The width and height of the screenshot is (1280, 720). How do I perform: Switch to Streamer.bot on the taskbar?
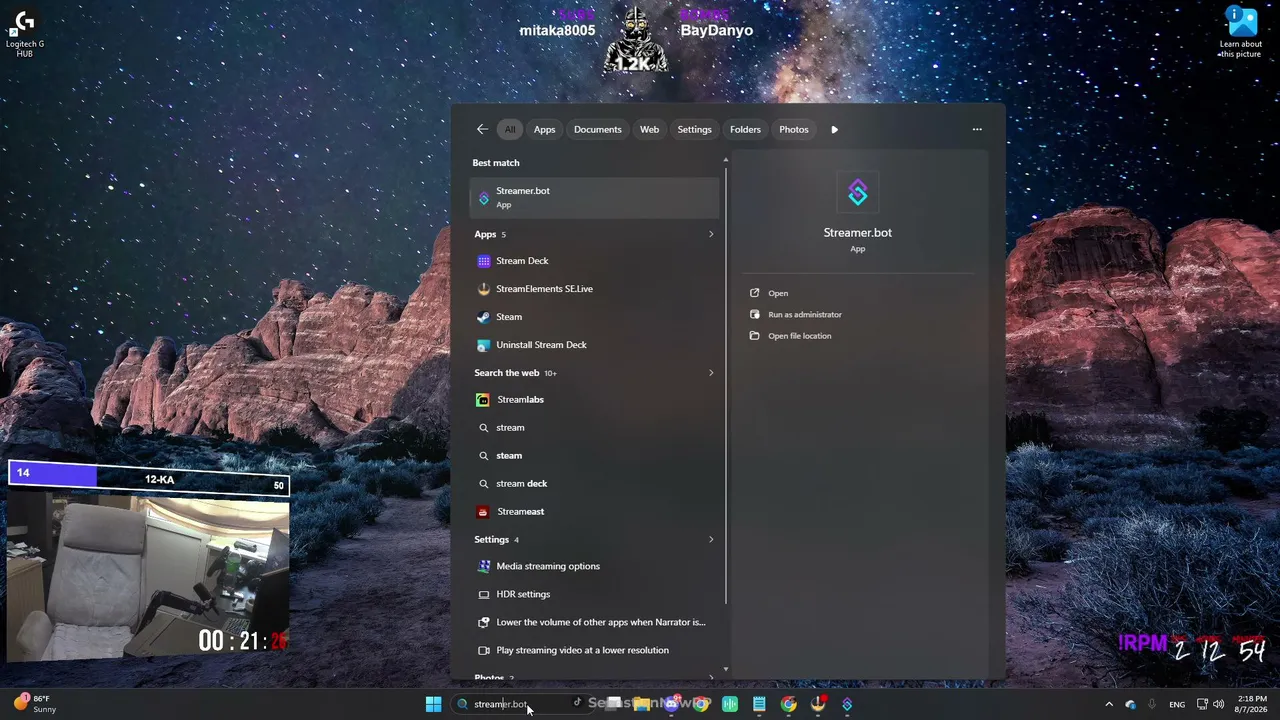[x=847, y=704]
